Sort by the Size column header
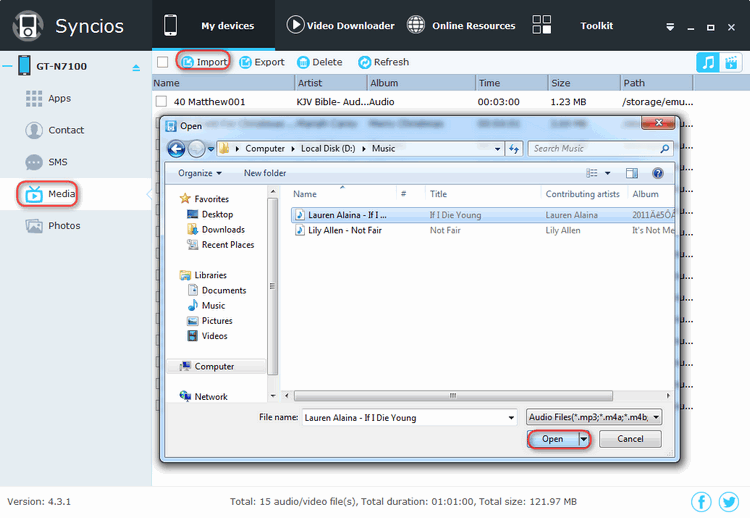Screen dimensions: 750x518 (x=584, y=83)
